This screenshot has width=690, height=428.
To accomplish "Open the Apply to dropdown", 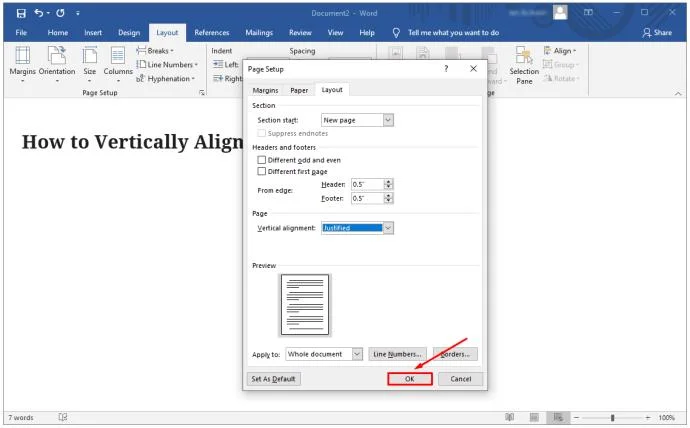I will (324, 354).
